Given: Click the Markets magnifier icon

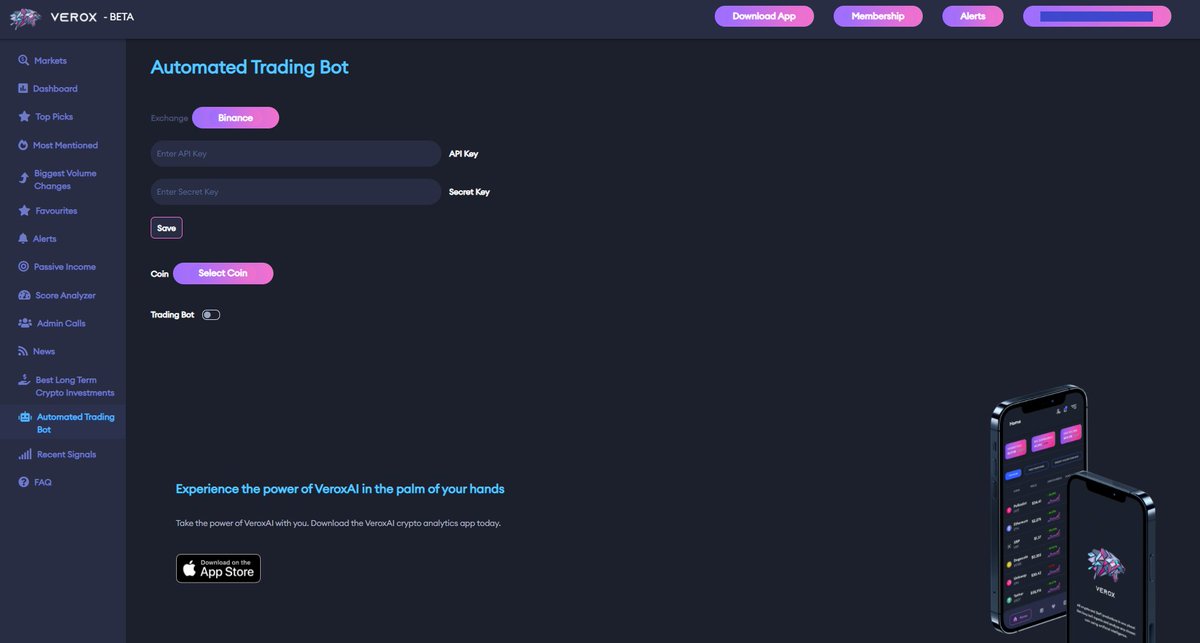Looking at the screenshot, I should pos(23,60).
